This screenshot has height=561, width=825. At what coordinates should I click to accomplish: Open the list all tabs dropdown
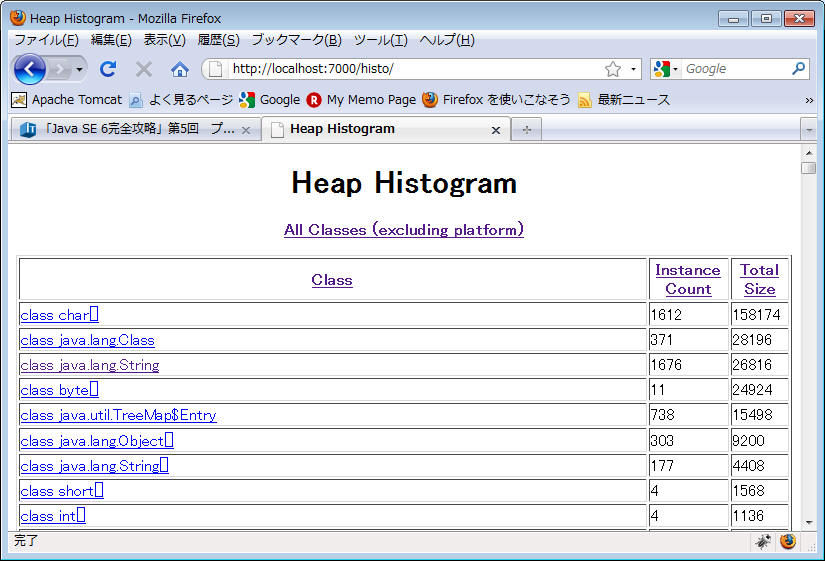(809, 130)
